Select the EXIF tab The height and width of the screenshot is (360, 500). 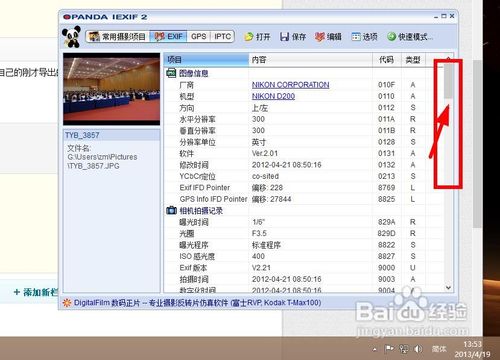pos(169,36)
